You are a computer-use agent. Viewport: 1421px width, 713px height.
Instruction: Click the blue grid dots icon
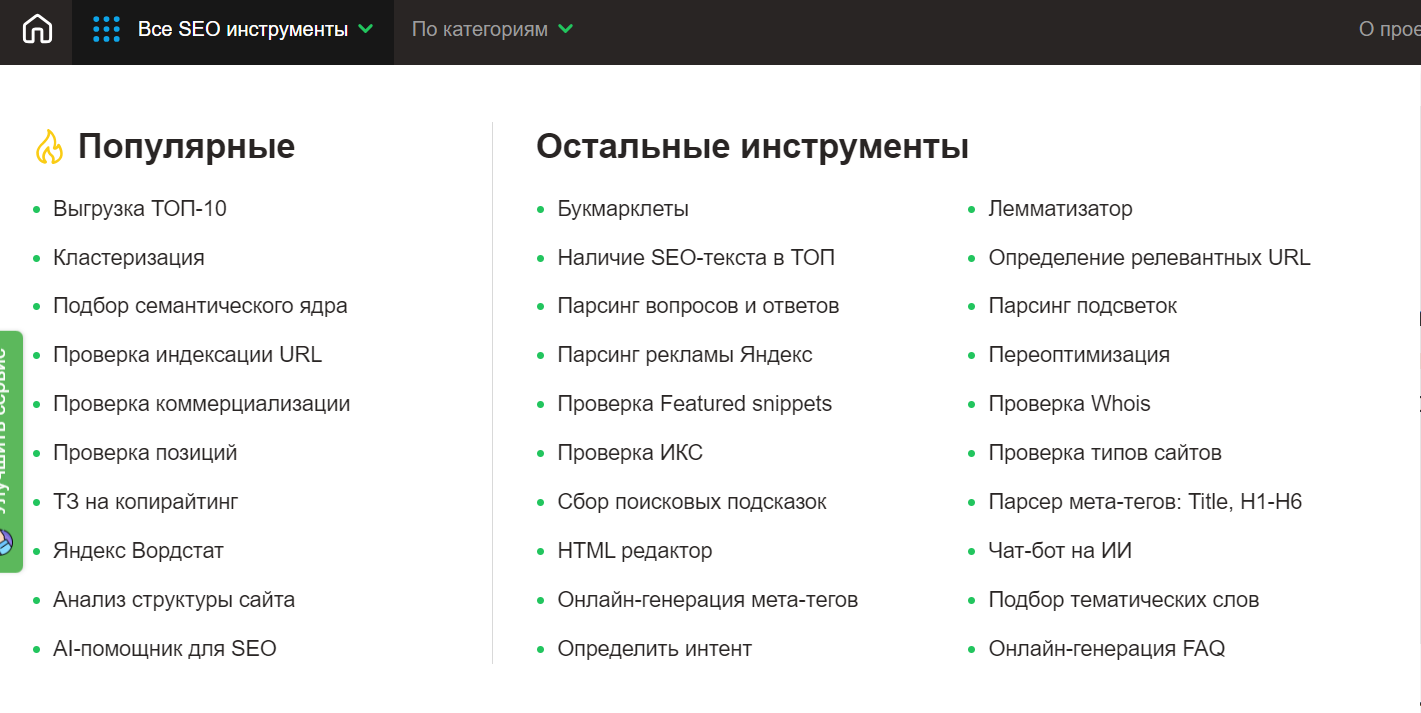106,30
